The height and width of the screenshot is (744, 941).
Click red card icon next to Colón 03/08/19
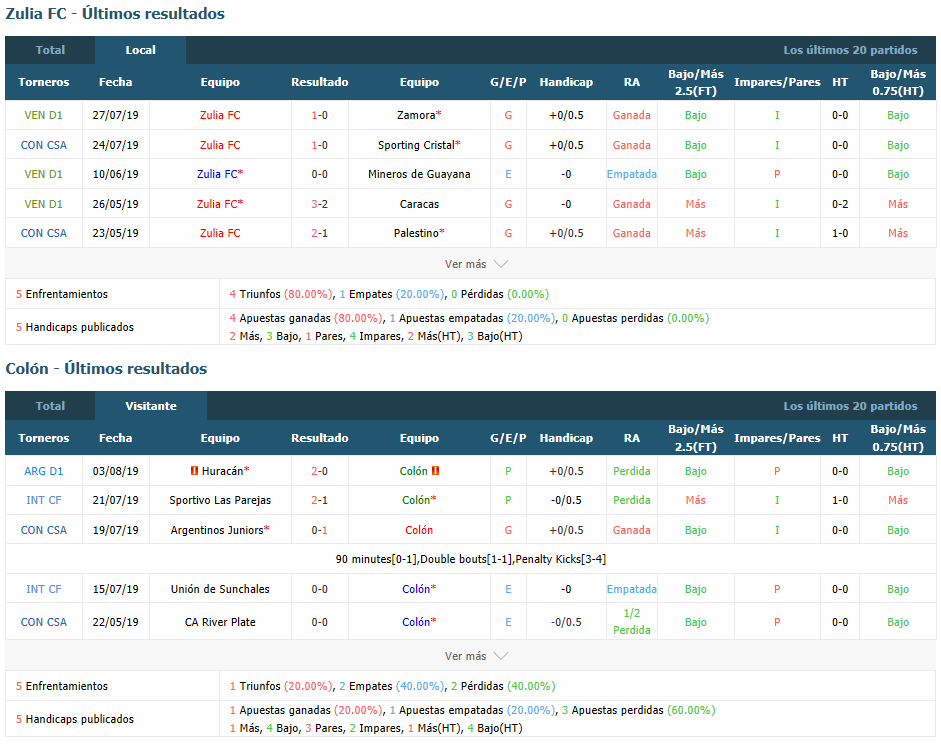coord(436,471)
